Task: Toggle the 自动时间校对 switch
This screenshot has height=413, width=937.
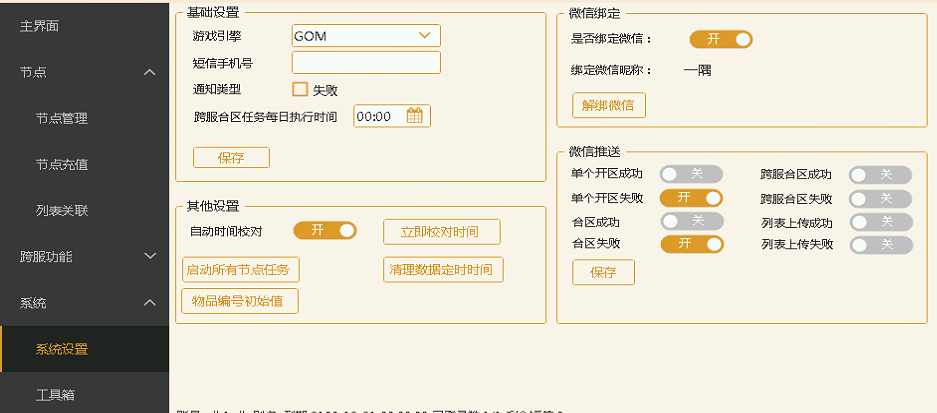Action: click(324, 231)
